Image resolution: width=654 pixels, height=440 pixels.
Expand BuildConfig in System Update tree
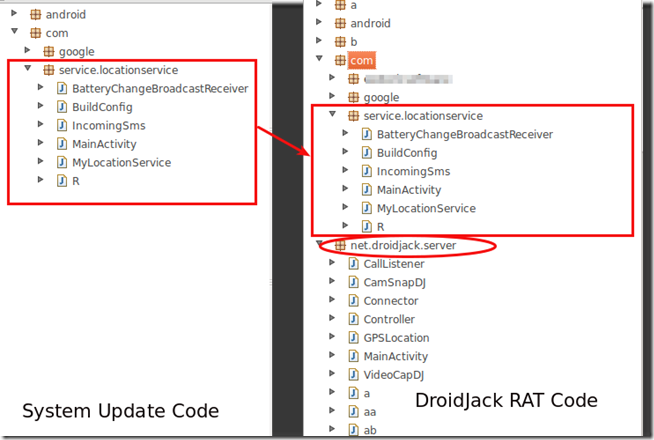40,106
